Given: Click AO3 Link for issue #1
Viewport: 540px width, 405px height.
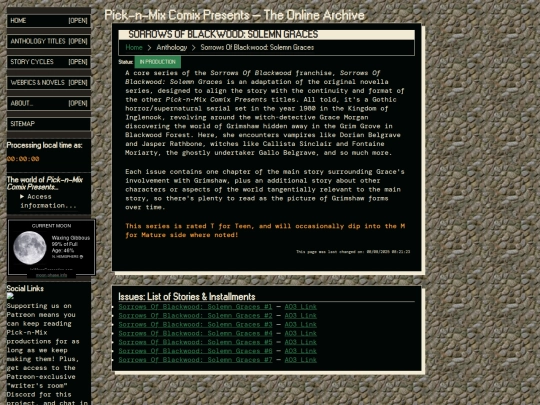Looking at the screenshot, I should (x=301, y=307).
